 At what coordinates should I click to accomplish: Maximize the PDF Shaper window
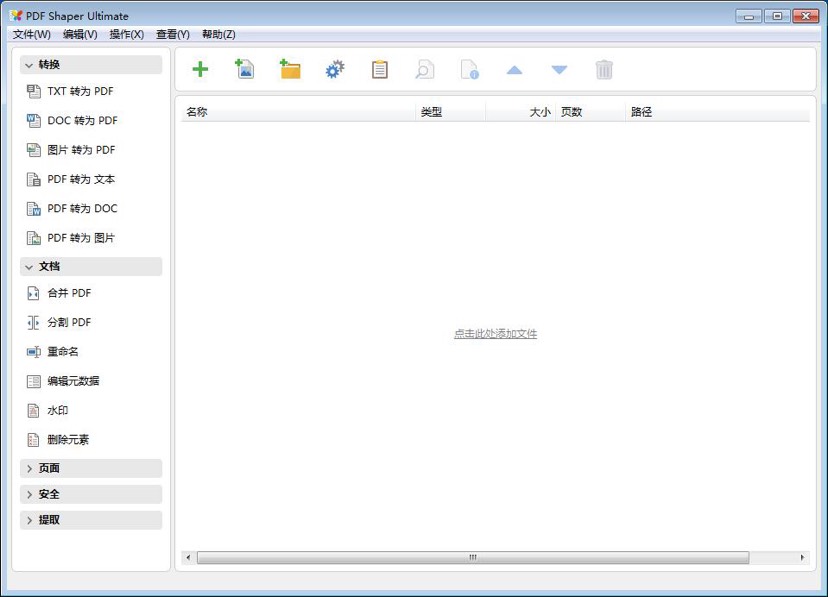[x=777, y=16]
